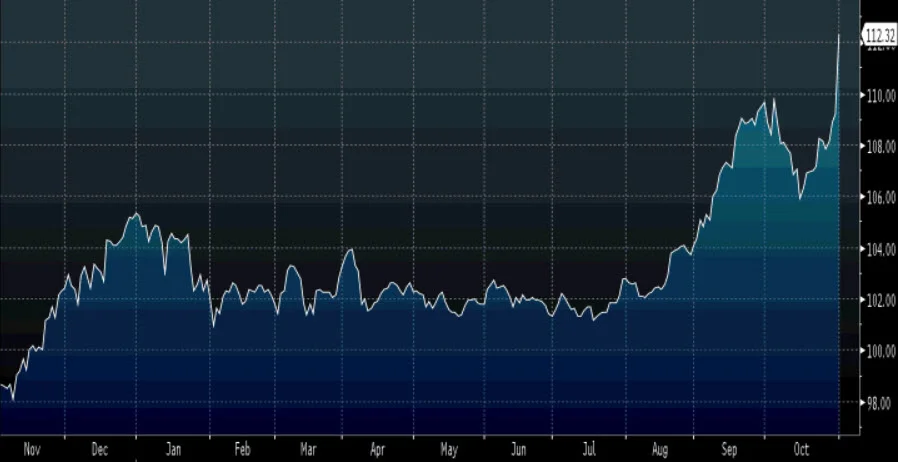This screenshot has width=898, height=462.
Task: Click the Jun month label
Action: pos(518,450)
